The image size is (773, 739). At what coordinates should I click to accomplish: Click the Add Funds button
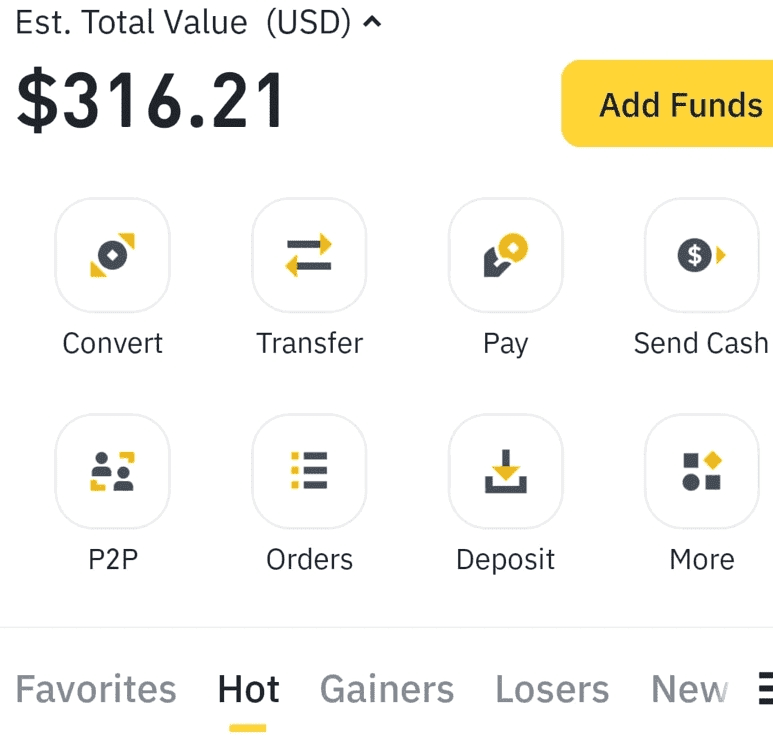(667, 104)
